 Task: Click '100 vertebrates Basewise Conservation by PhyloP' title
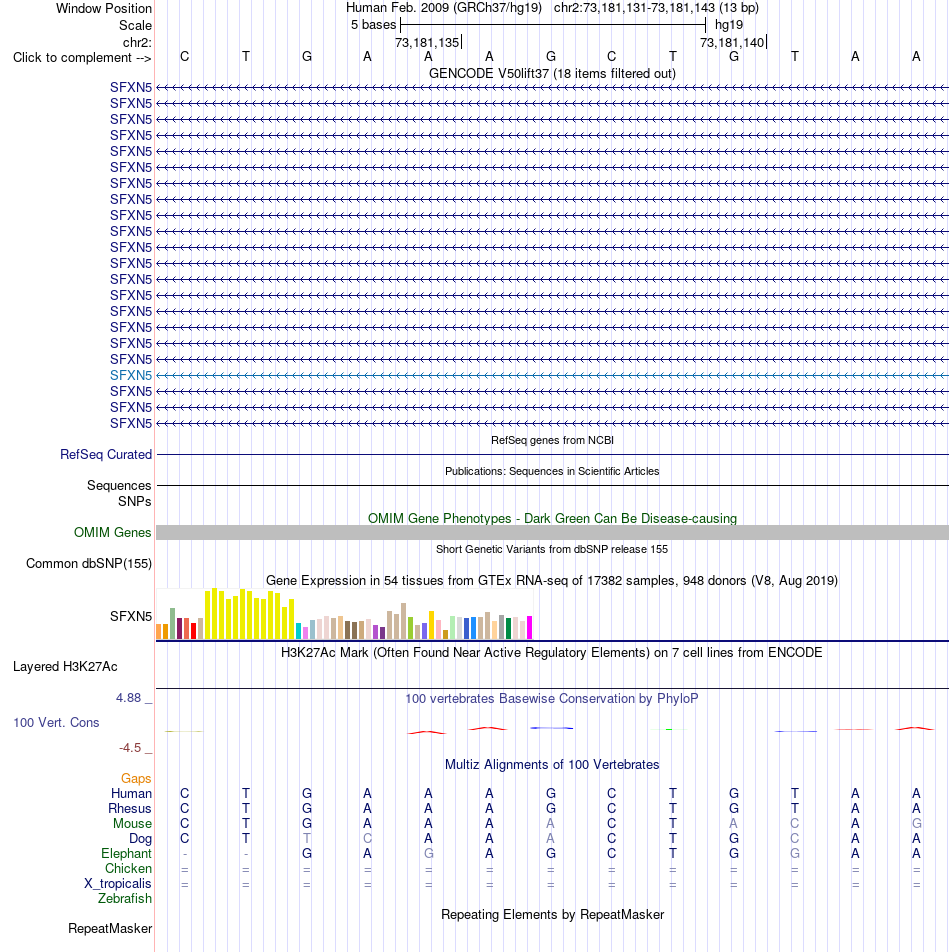tap(552, 699)
